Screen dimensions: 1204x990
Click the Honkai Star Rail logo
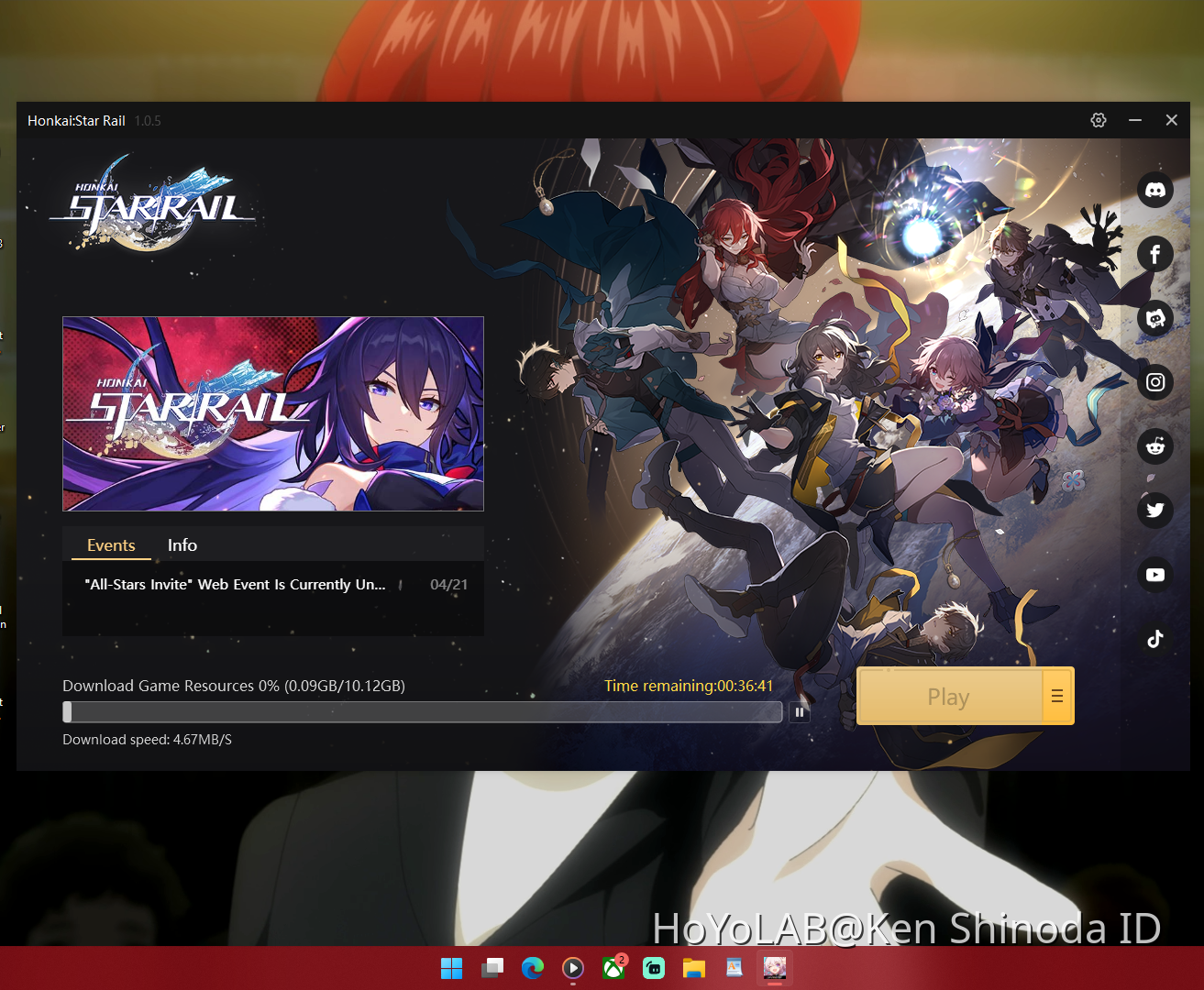pos(152,203)
